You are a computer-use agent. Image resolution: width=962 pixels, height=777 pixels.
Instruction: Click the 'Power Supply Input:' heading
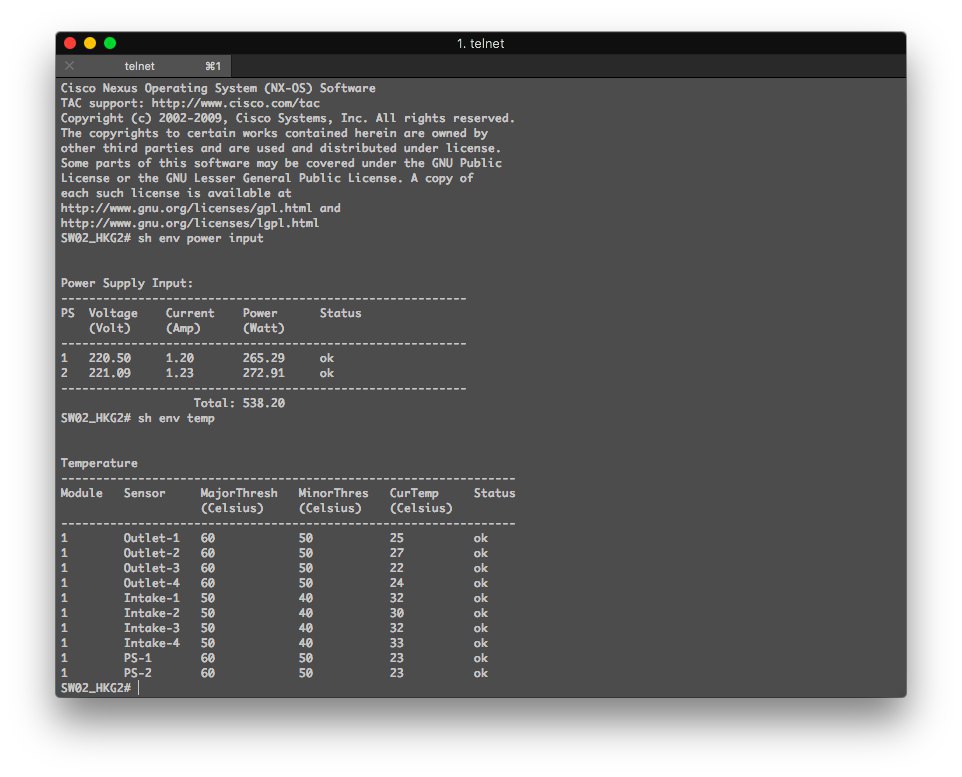[126, 283]
